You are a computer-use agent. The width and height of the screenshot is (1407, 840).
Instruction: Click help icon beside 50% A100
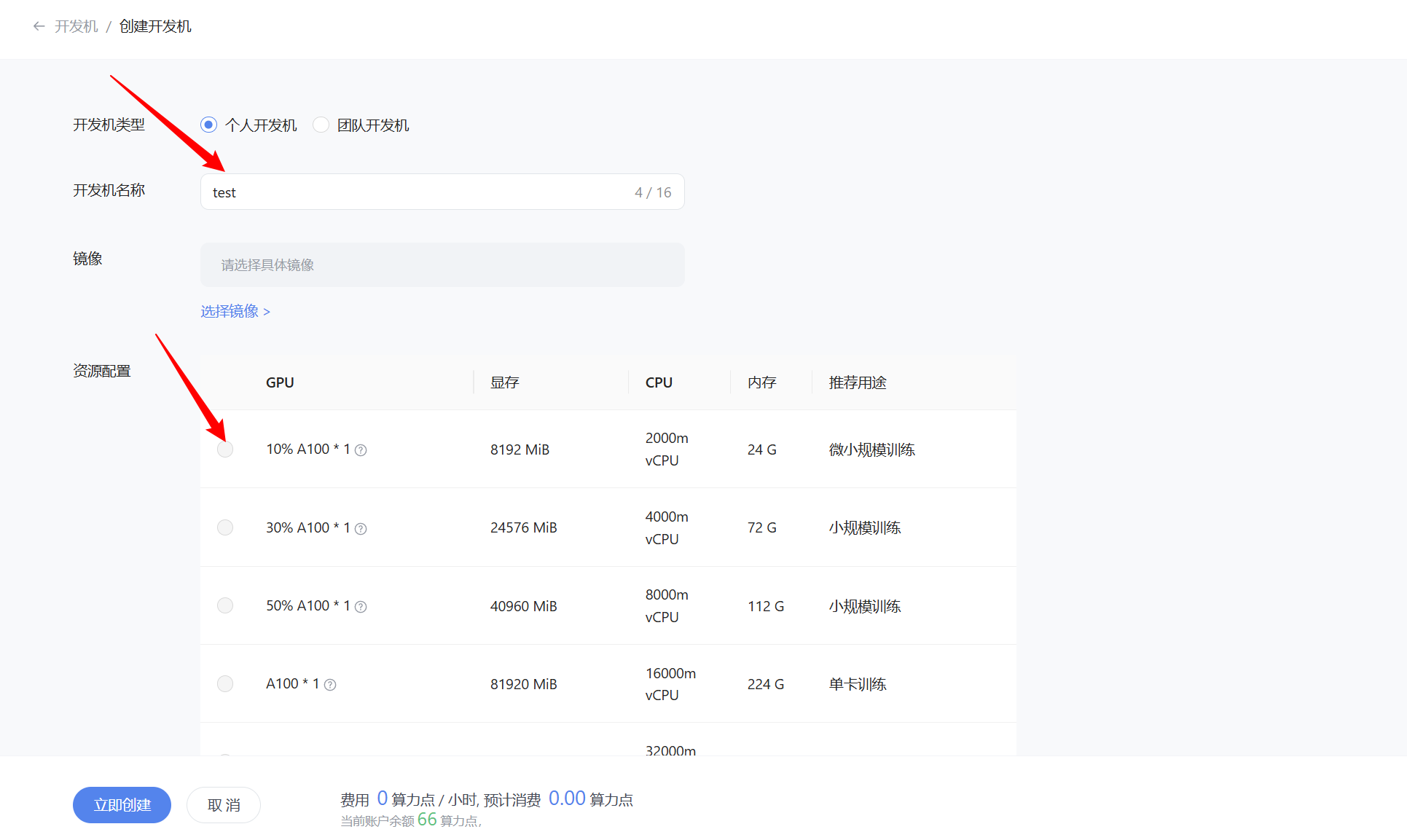(361, 607)
